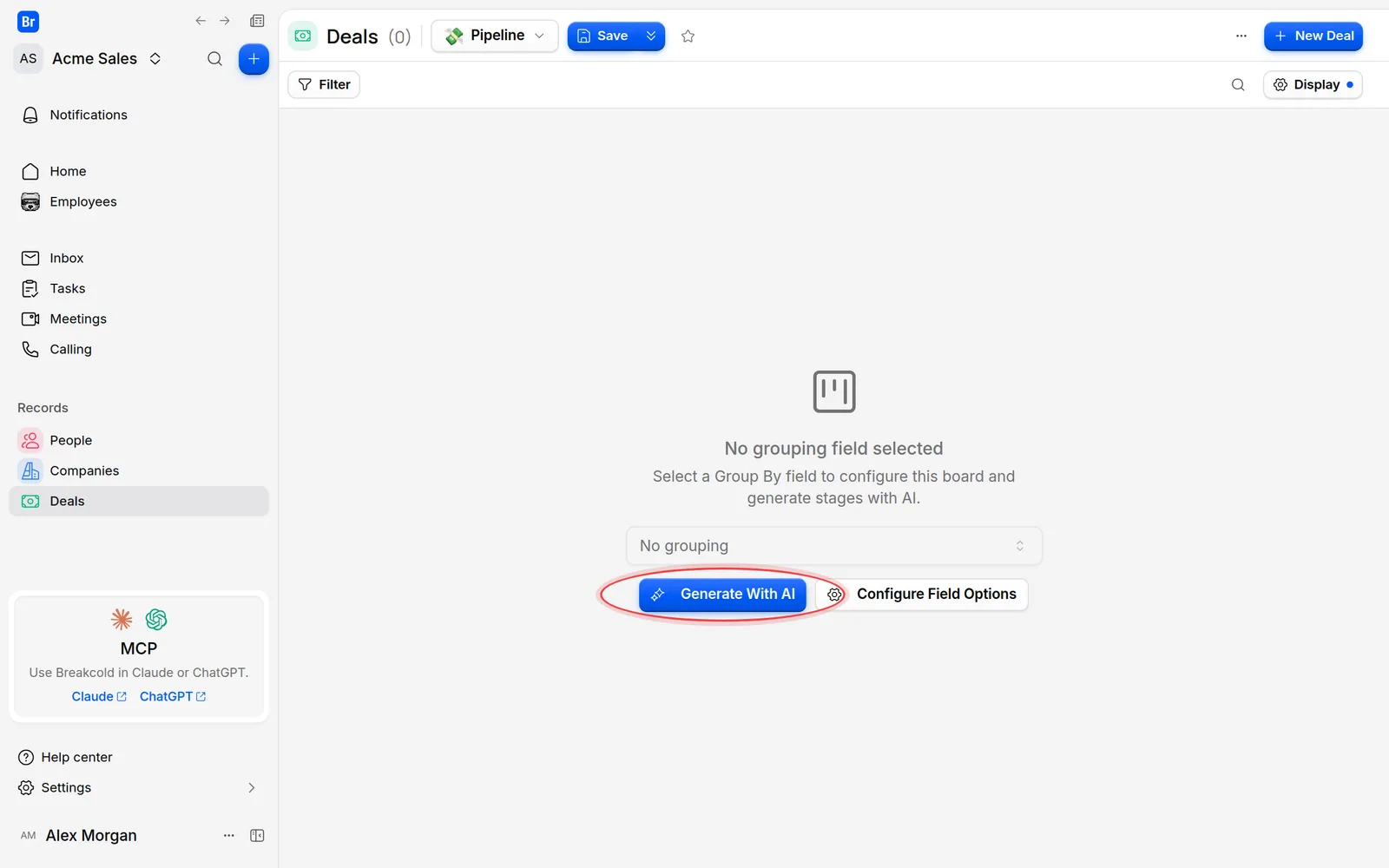This screenshot has height=868, width=1389.
Task: Open Companies records
Action: pos(139,470)
